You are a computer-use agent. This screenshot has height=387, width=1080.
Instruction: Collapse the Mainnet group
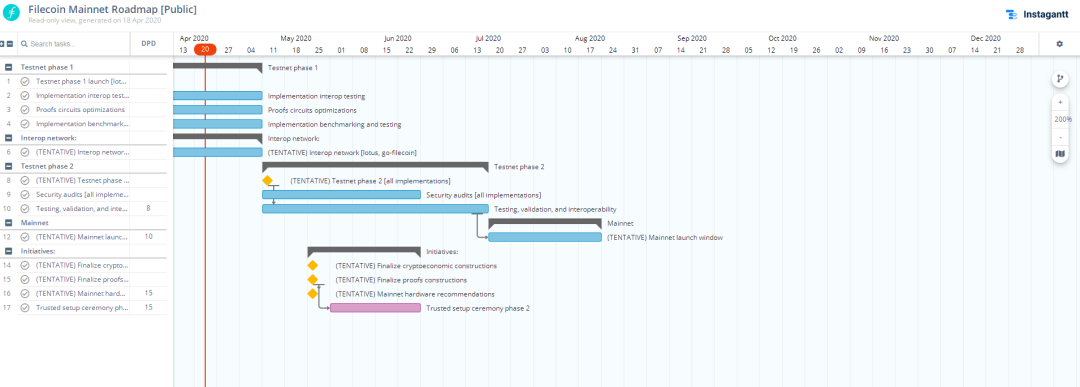tap(8, 223)
